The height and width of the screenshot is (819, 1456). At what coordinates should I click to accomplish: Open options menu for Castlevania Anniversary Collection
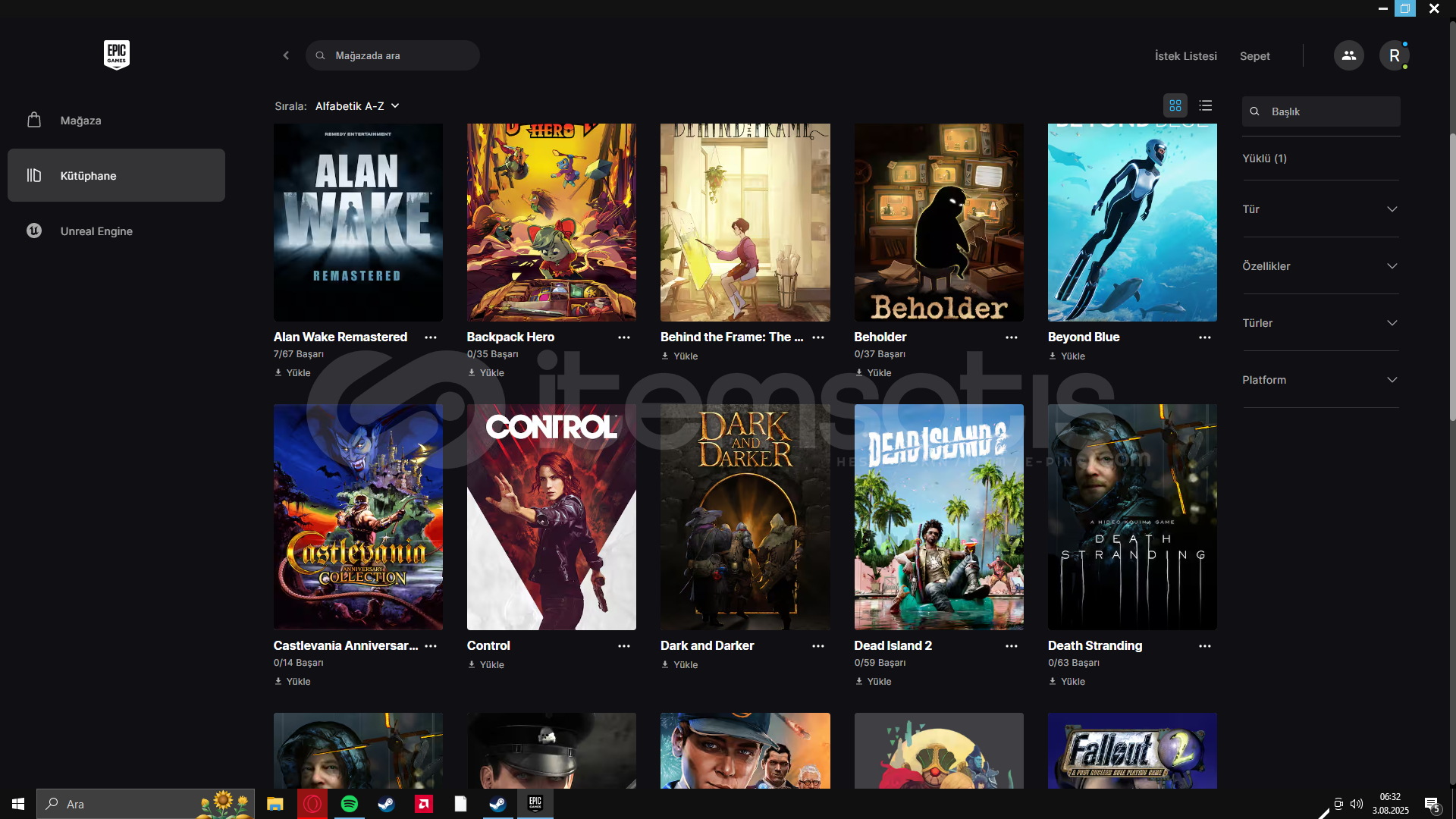click(431, 646)
